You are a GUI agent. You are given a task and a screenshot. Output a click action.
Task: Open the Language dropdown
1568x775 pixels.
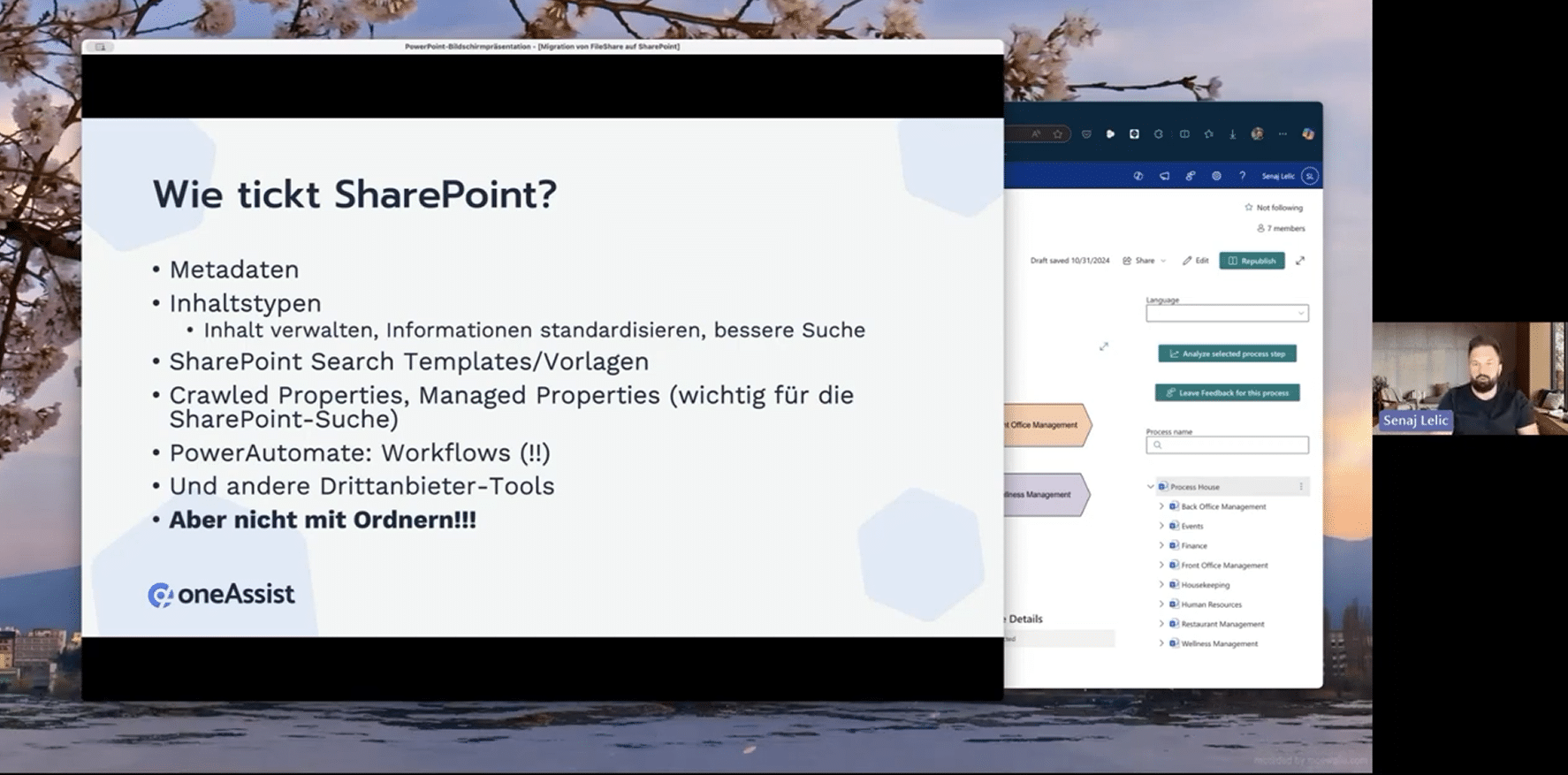tap(1227, 313)
